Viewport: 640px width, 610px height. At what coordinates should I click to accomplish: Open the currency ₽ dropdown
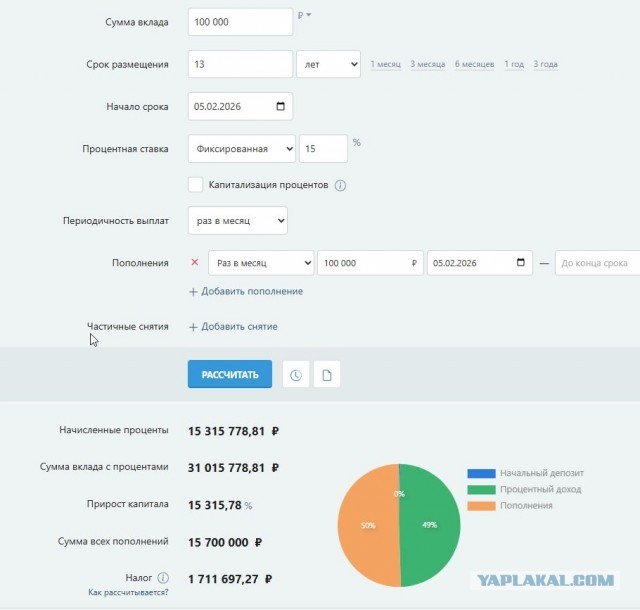click(304, 15)
